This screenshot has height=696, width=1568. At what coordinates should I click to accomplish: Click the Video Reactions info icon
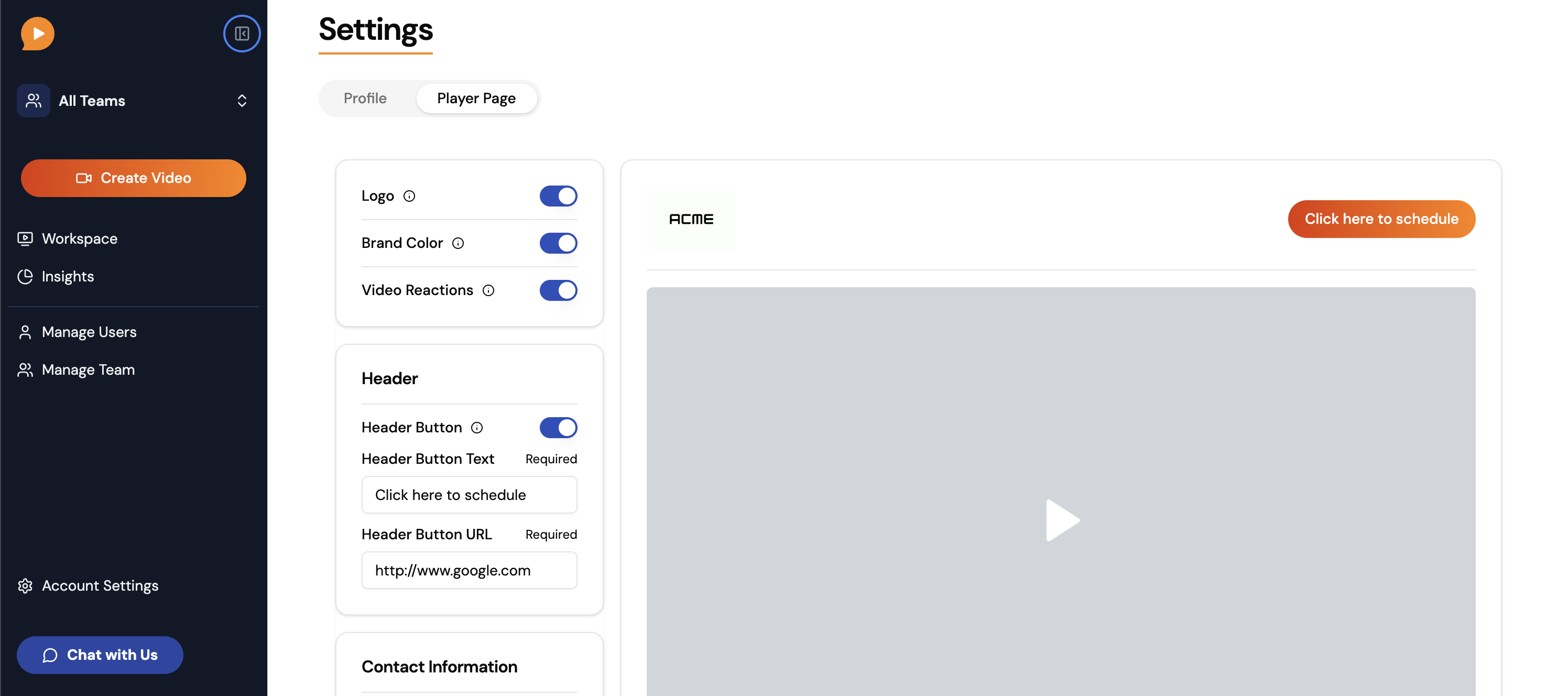pos(488,290)
